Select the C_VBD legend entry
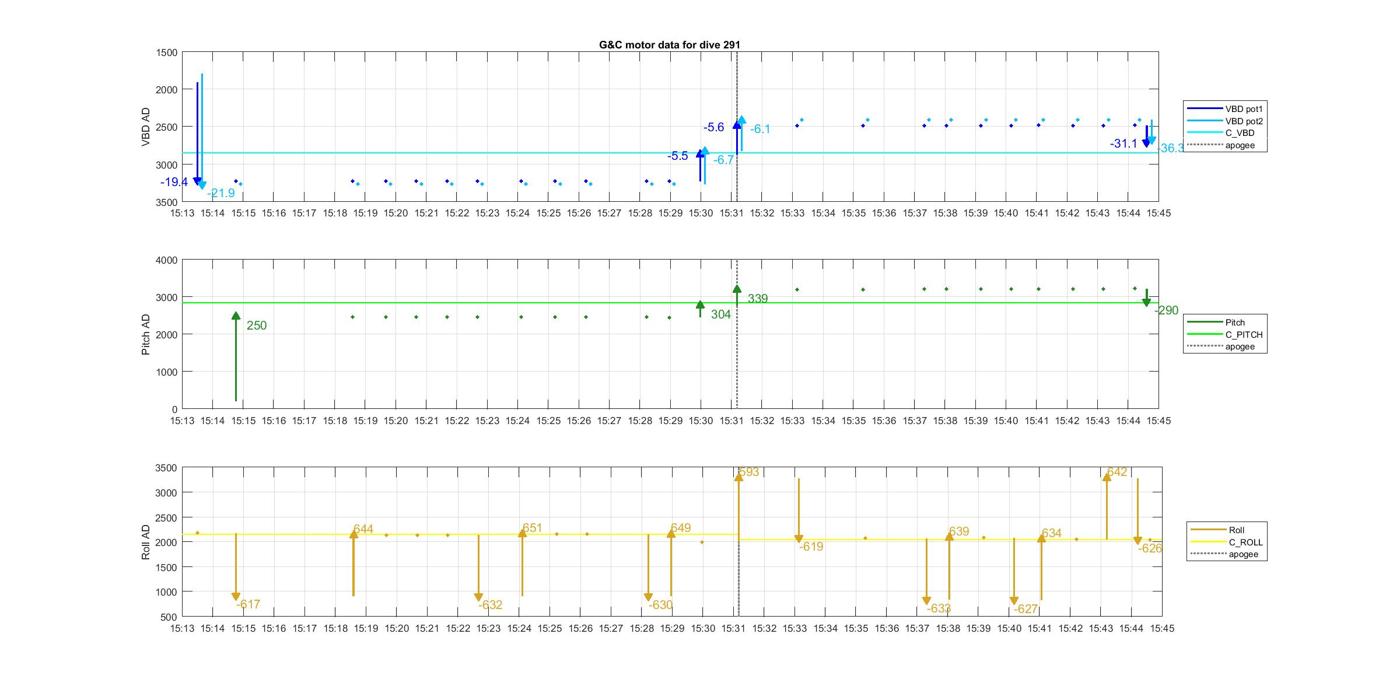 click(1220, 133)
